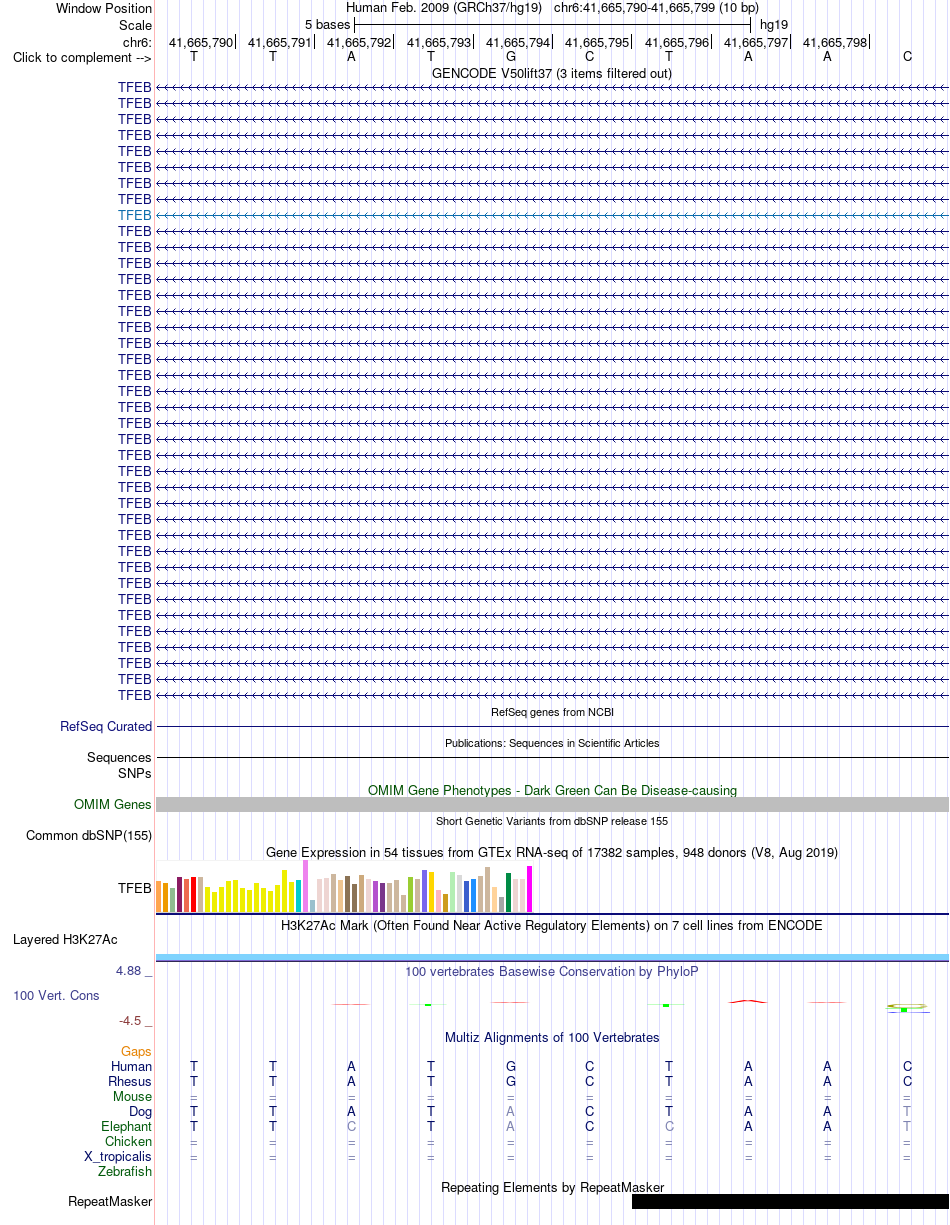Click the 'Sequences' publications track label
The width and height of the screenshot is (950, 1225).
click(x=119, y=758)
